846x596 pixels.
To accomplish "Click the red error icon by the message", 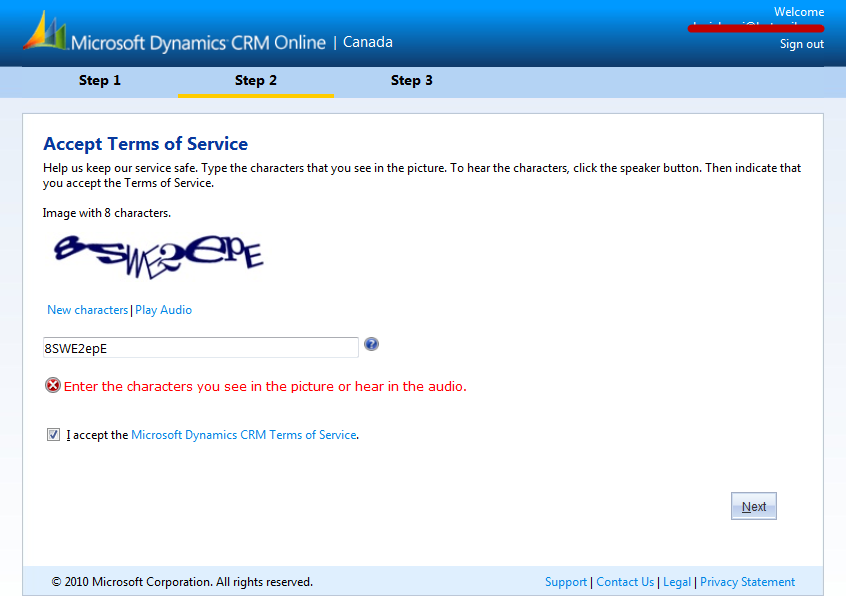I will pyautogui.click(x=53, y=386).
